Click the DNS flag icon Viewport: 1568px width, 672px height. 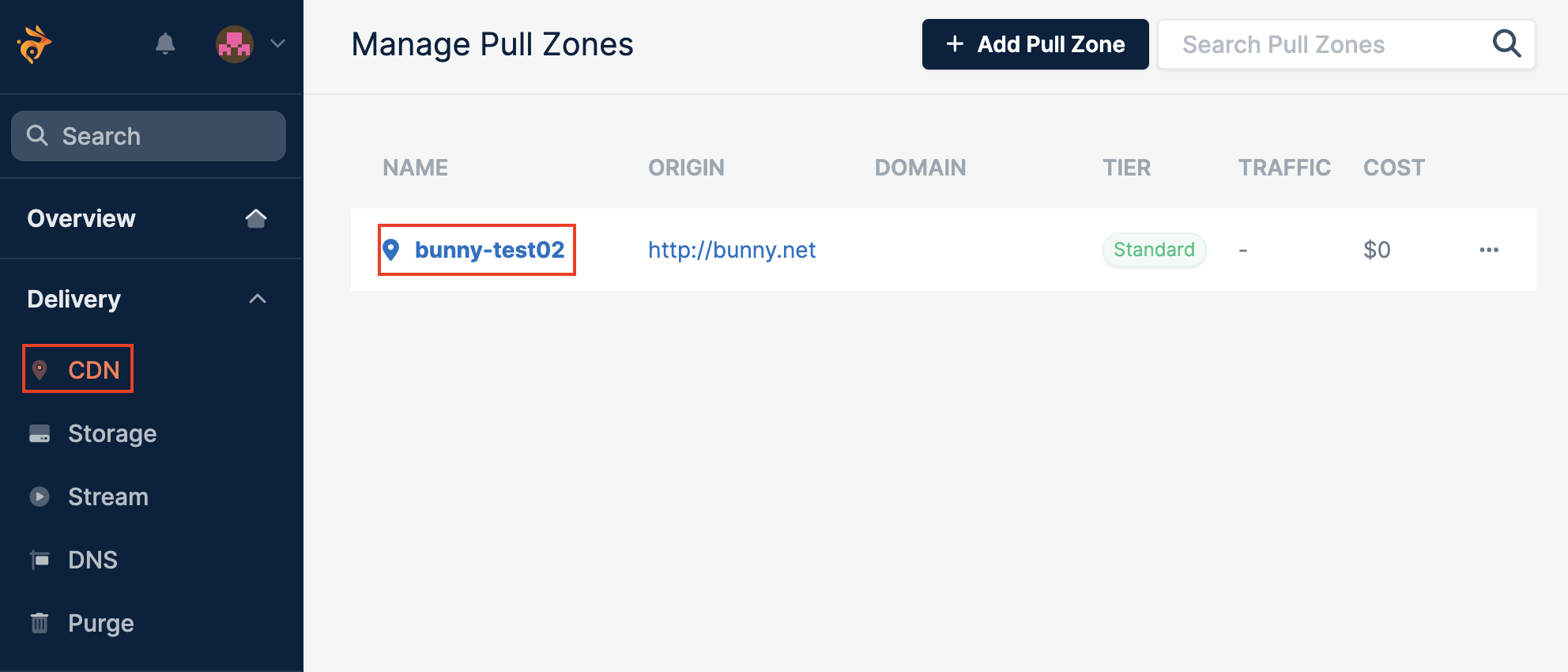point(40,560)
